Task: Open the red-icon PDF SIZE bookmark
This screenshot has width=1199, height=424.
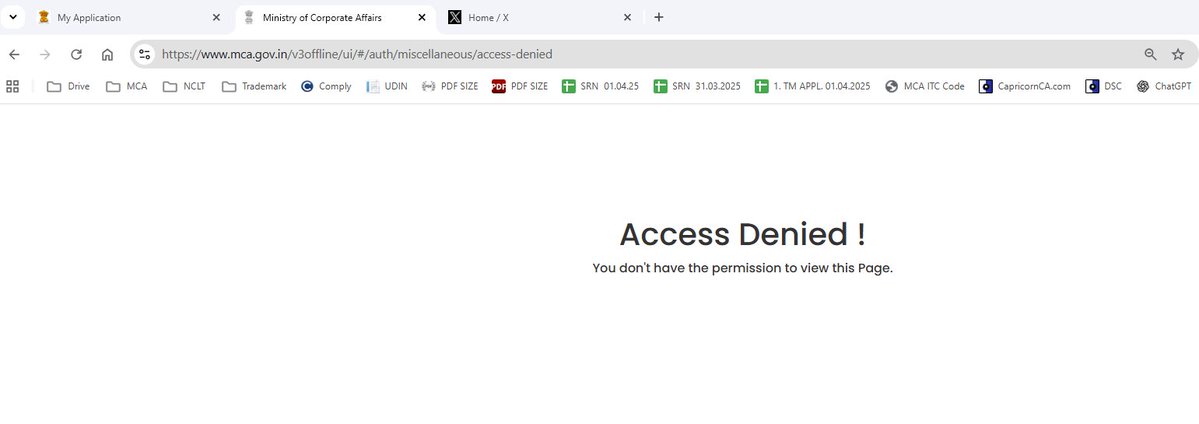Action: click(520, 86)
